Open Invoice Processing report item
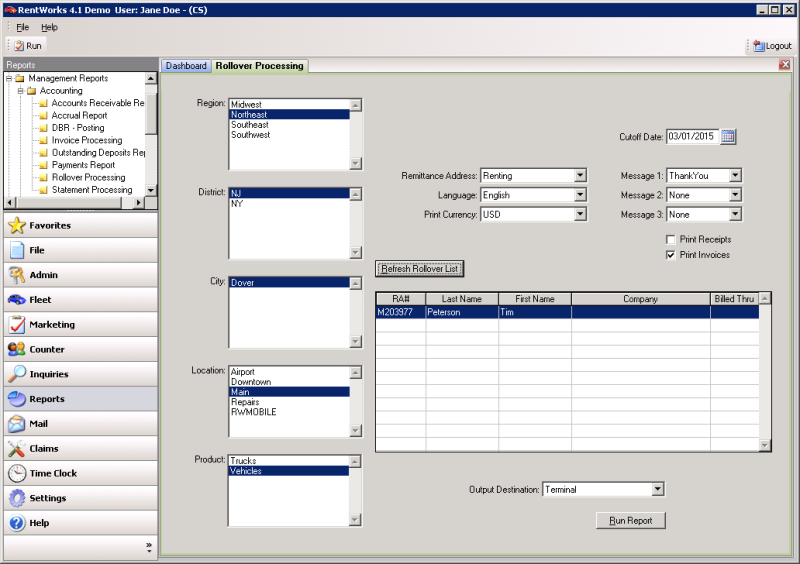Screen dimensions: 800x564 [87, 140]
